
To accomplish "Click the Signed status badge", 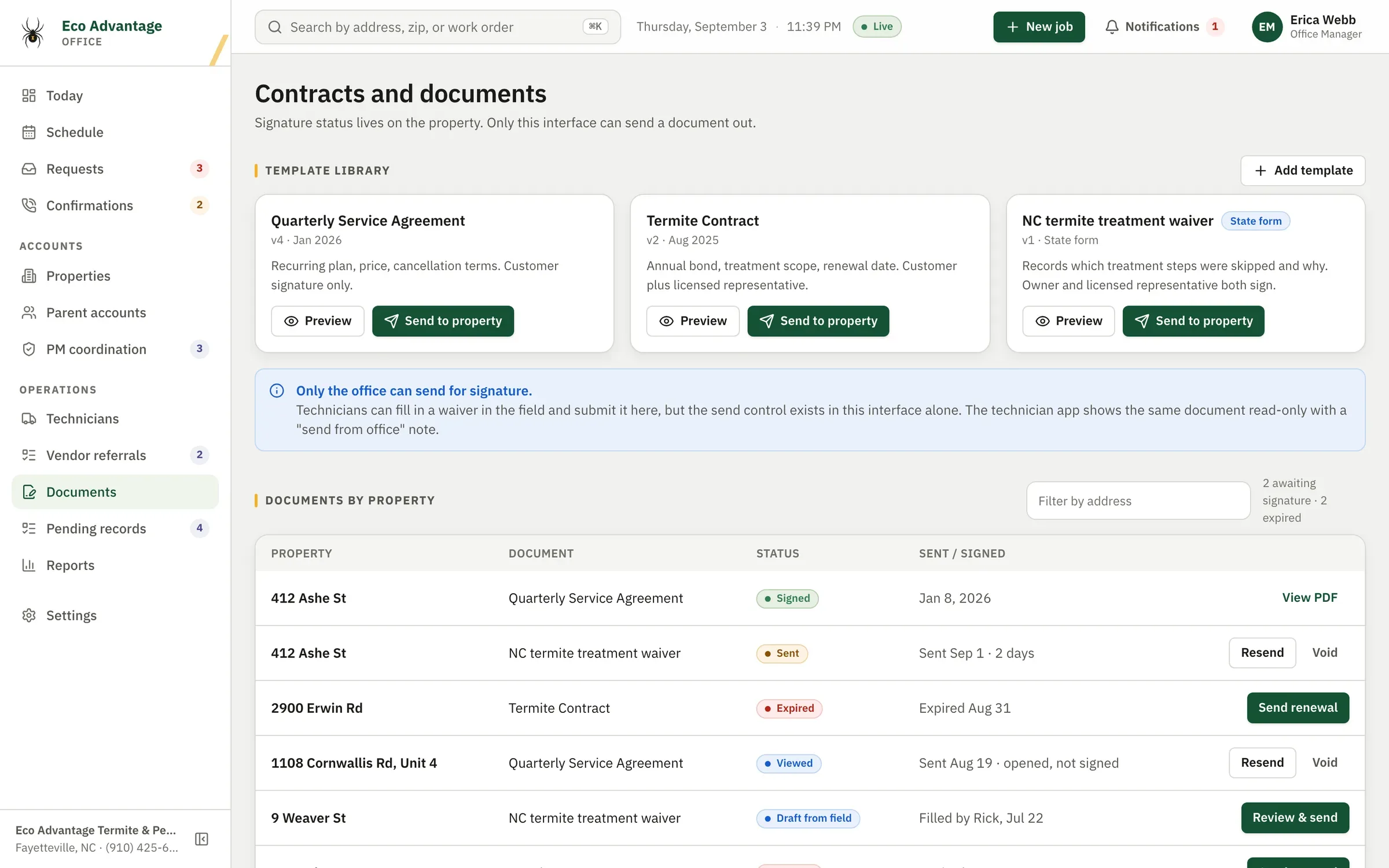I will (787, 598).
